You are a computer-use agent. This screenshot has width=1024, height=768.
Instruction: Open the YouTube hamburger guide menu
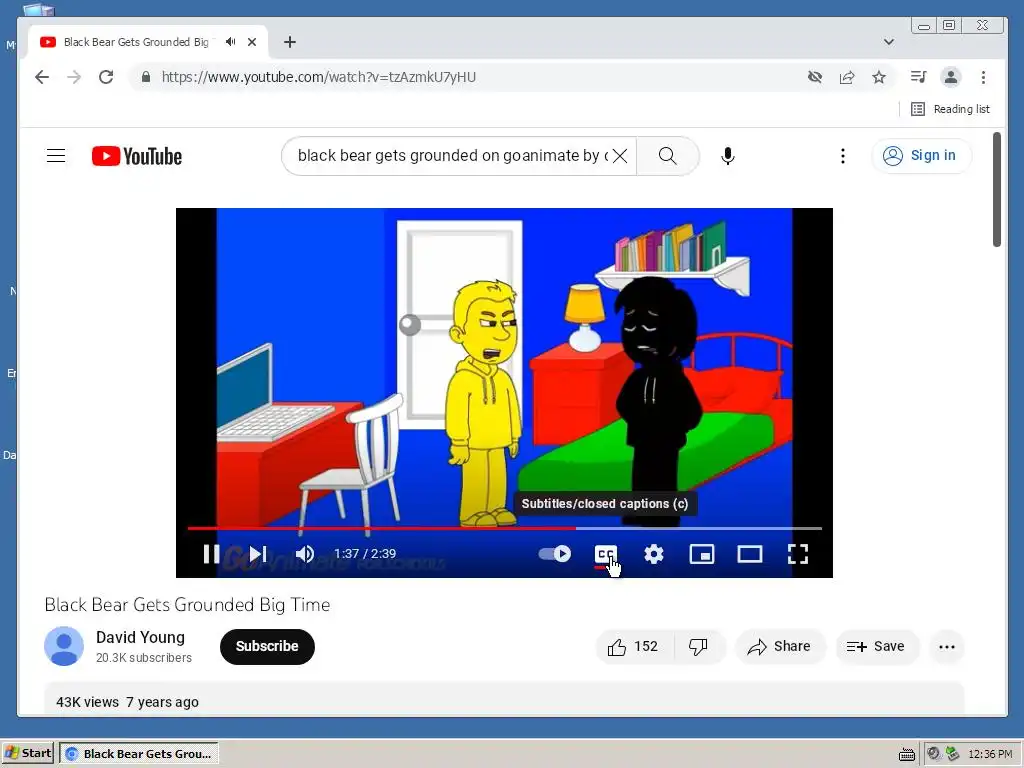tap(56, 155)
